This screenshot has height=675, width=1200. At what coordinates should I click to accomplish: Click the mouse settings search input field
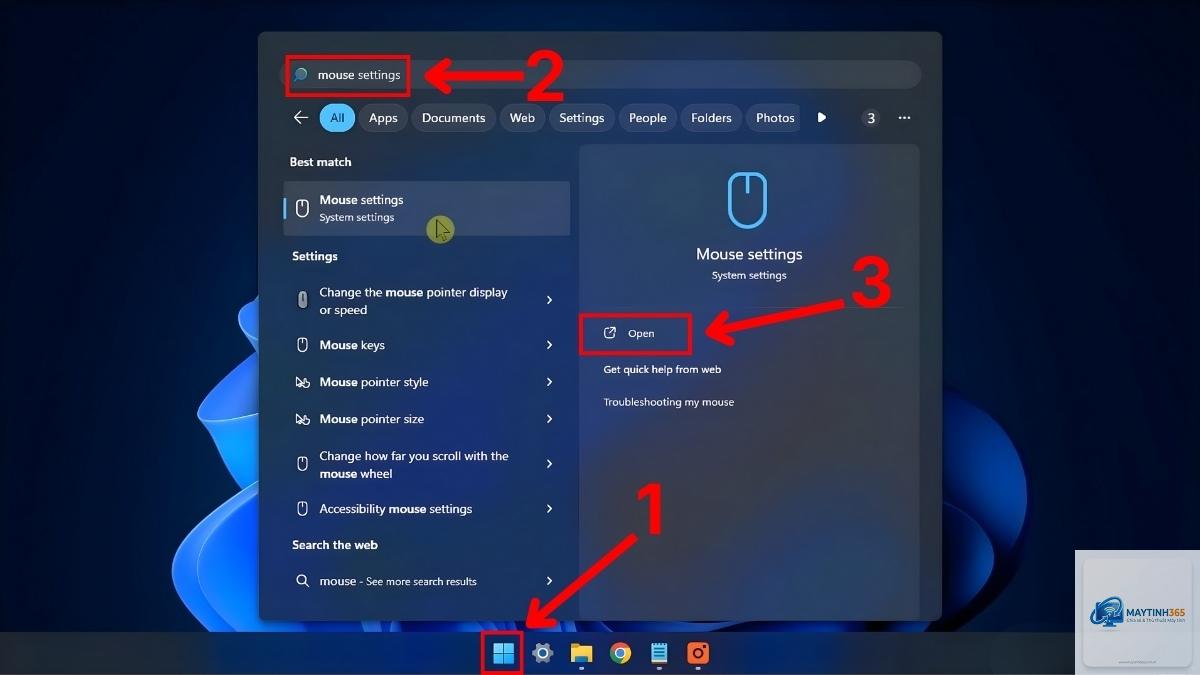point(602,75)
